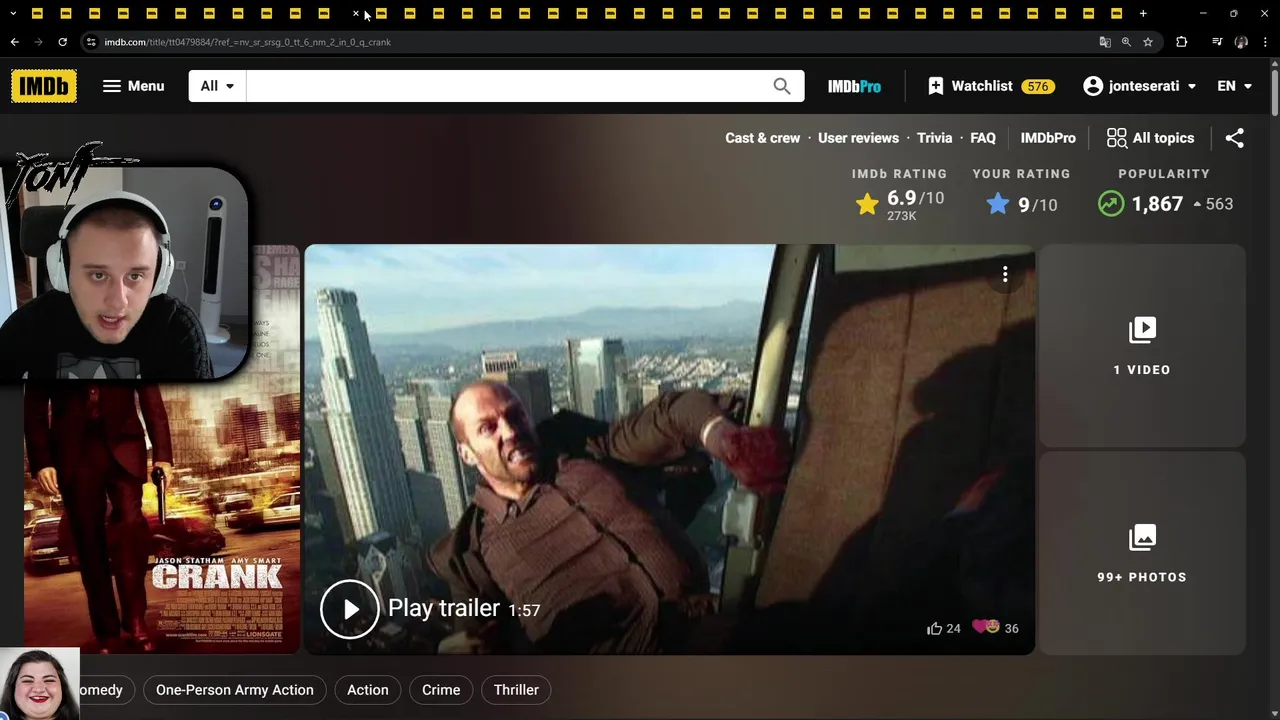This screenshot has height=720, width=1280.
Task: Click the address bar URL
Action: point(248,42)
